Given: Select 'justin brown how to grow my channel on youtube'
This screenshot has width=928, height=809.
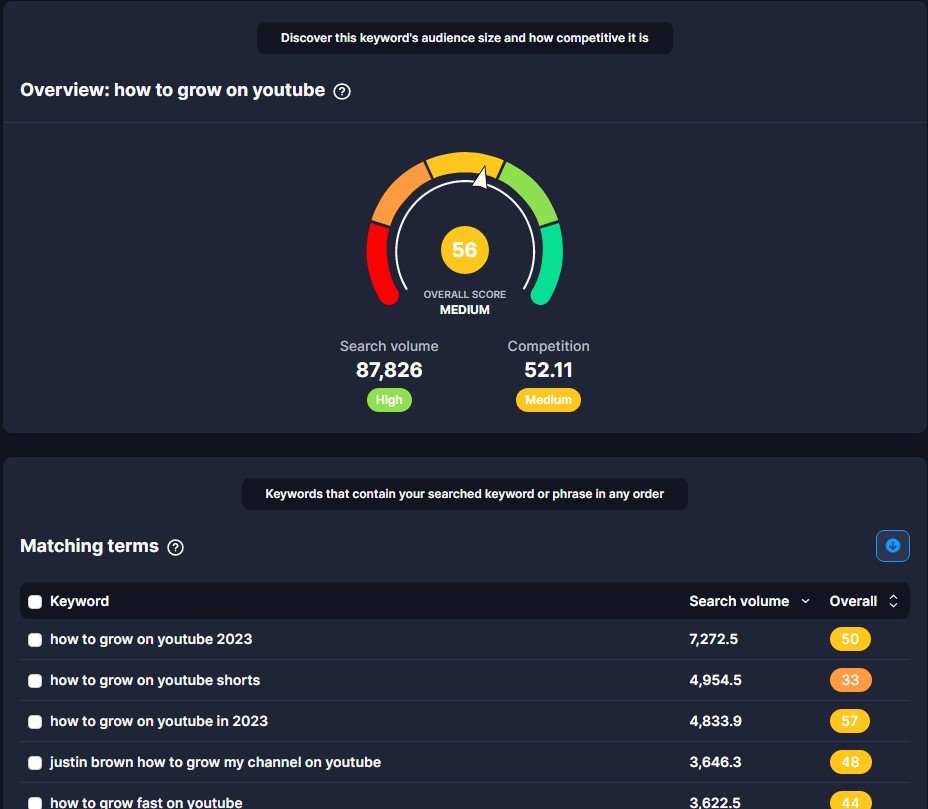Looking at the screenshot, I should point(215,762).
